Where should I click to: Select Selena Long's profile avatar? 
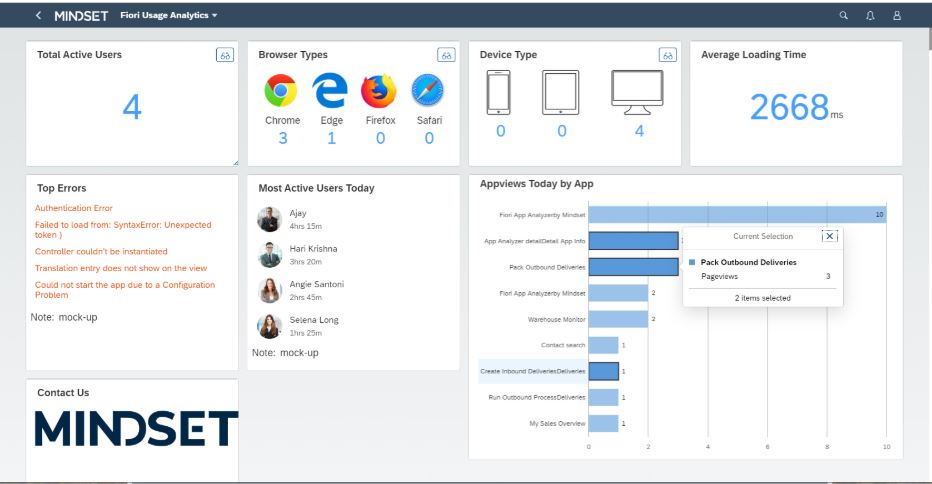tap(269, 326)
